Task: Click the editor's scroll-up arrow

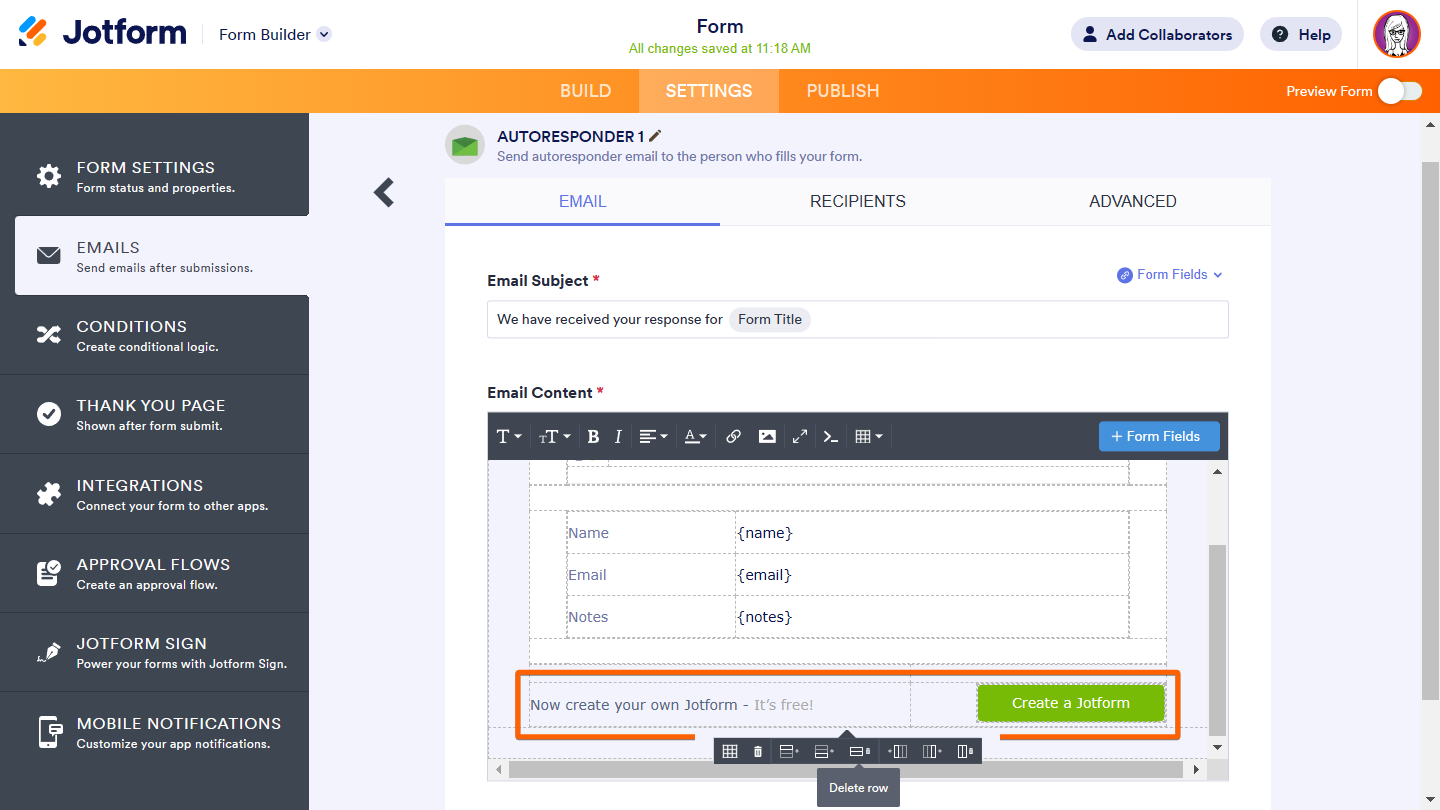Action: point(1217,472)
